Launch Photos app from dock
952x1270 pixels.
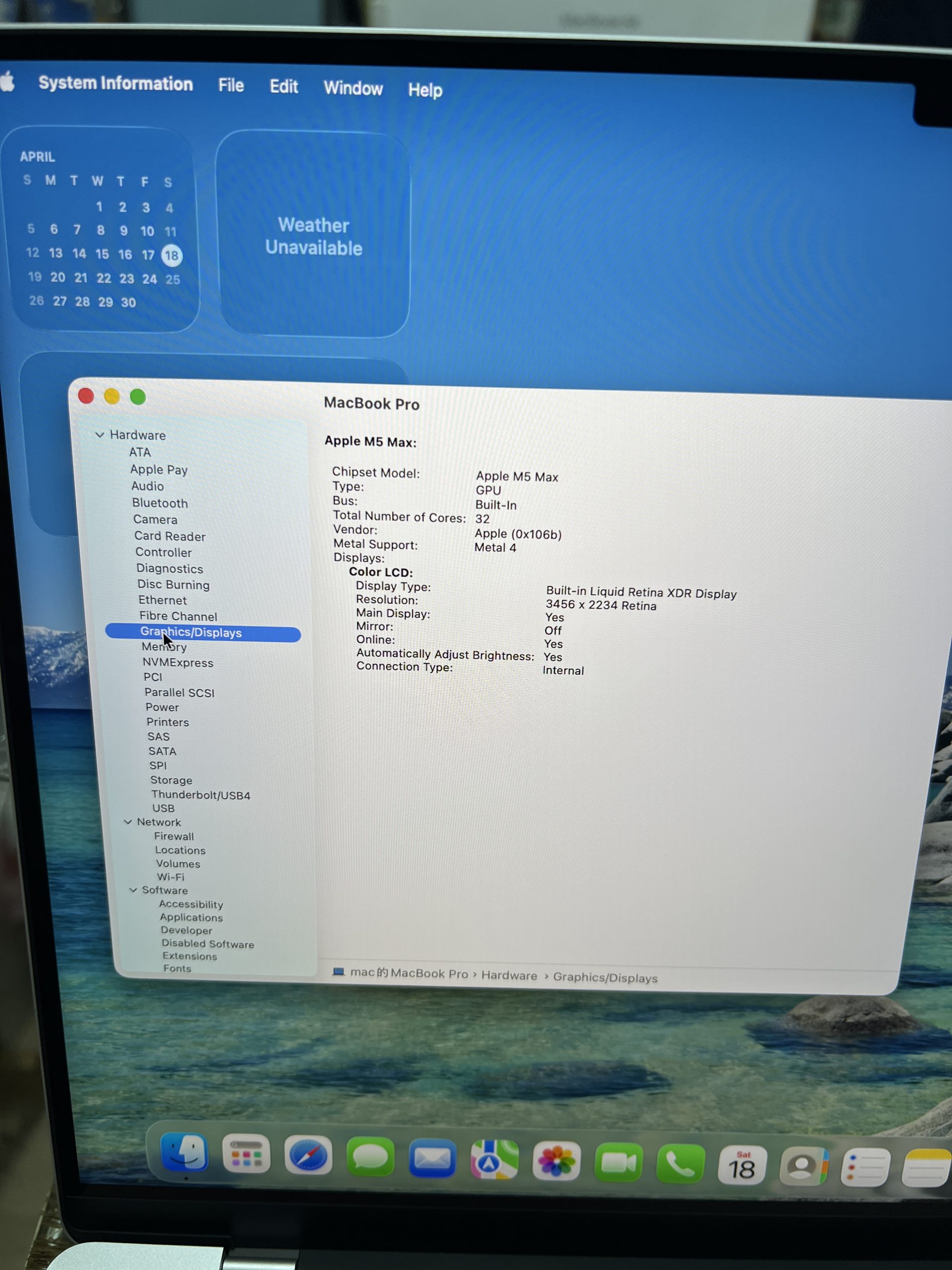click(x=556, y=1161)
